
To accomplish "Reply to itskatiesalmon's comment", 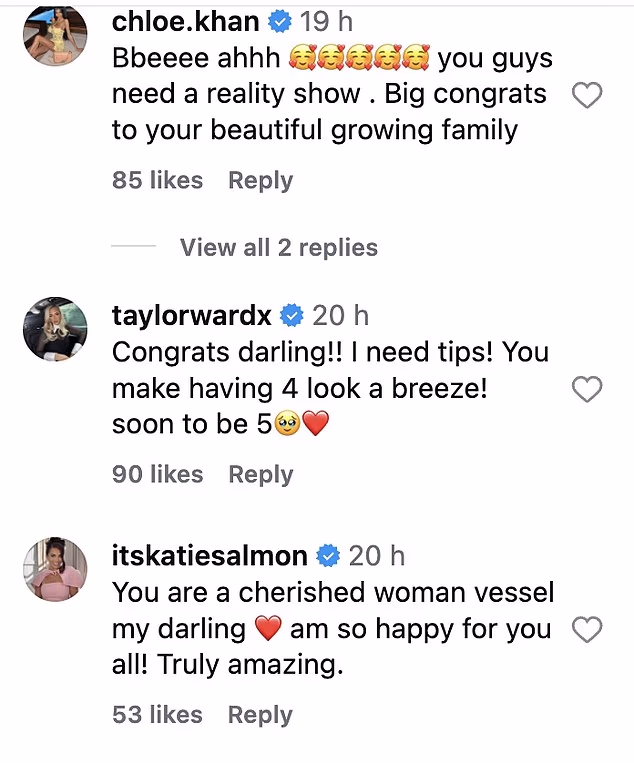I will 260,715.
